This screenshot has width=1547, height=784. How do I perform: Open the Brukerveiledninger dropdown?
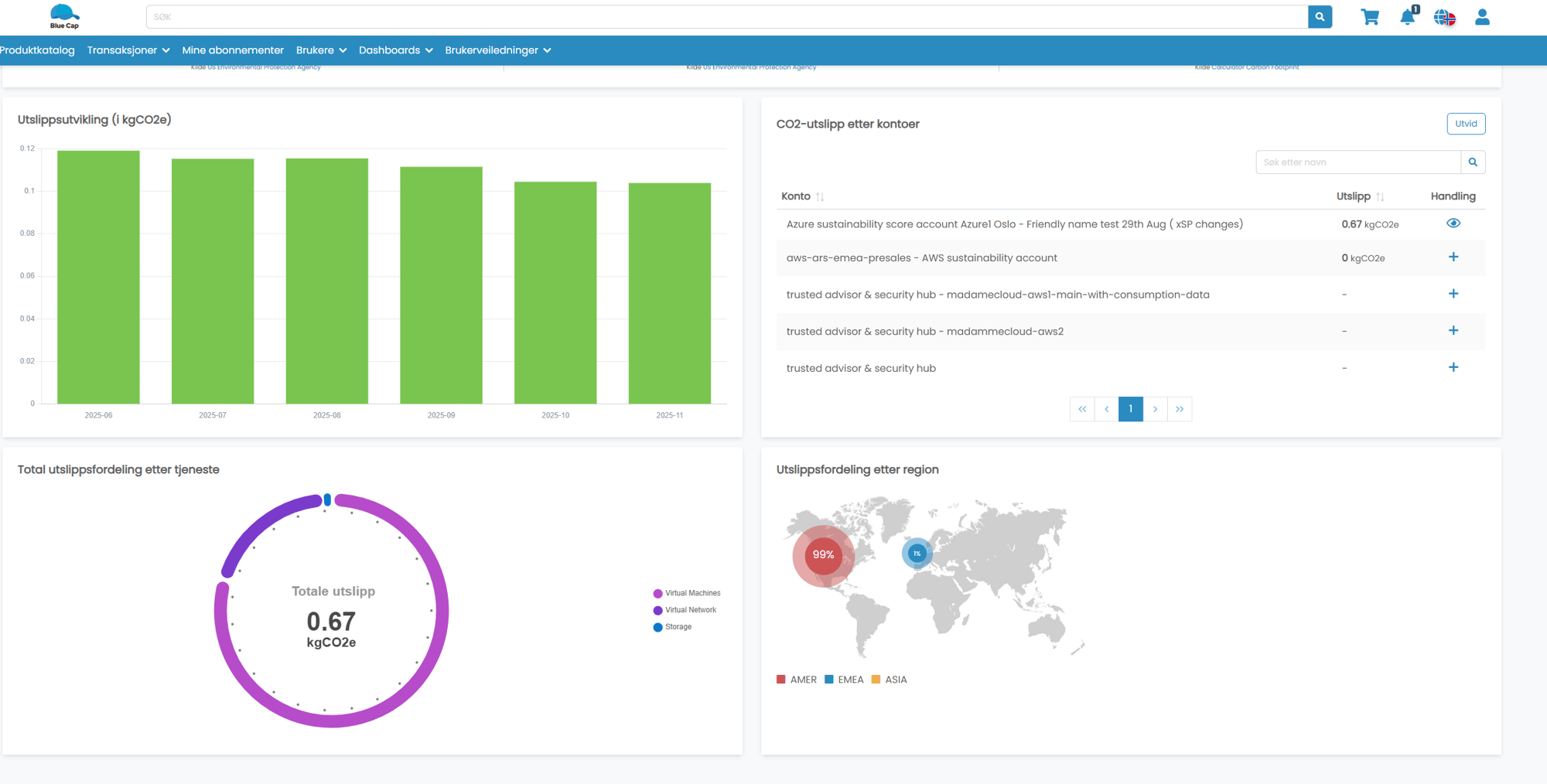(x=497, y=50)
